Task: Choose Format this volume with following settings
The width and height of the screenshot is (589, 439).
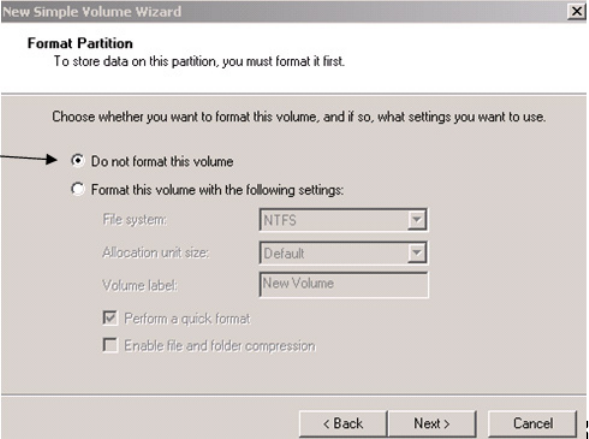Action: click(x=78, y=189)
